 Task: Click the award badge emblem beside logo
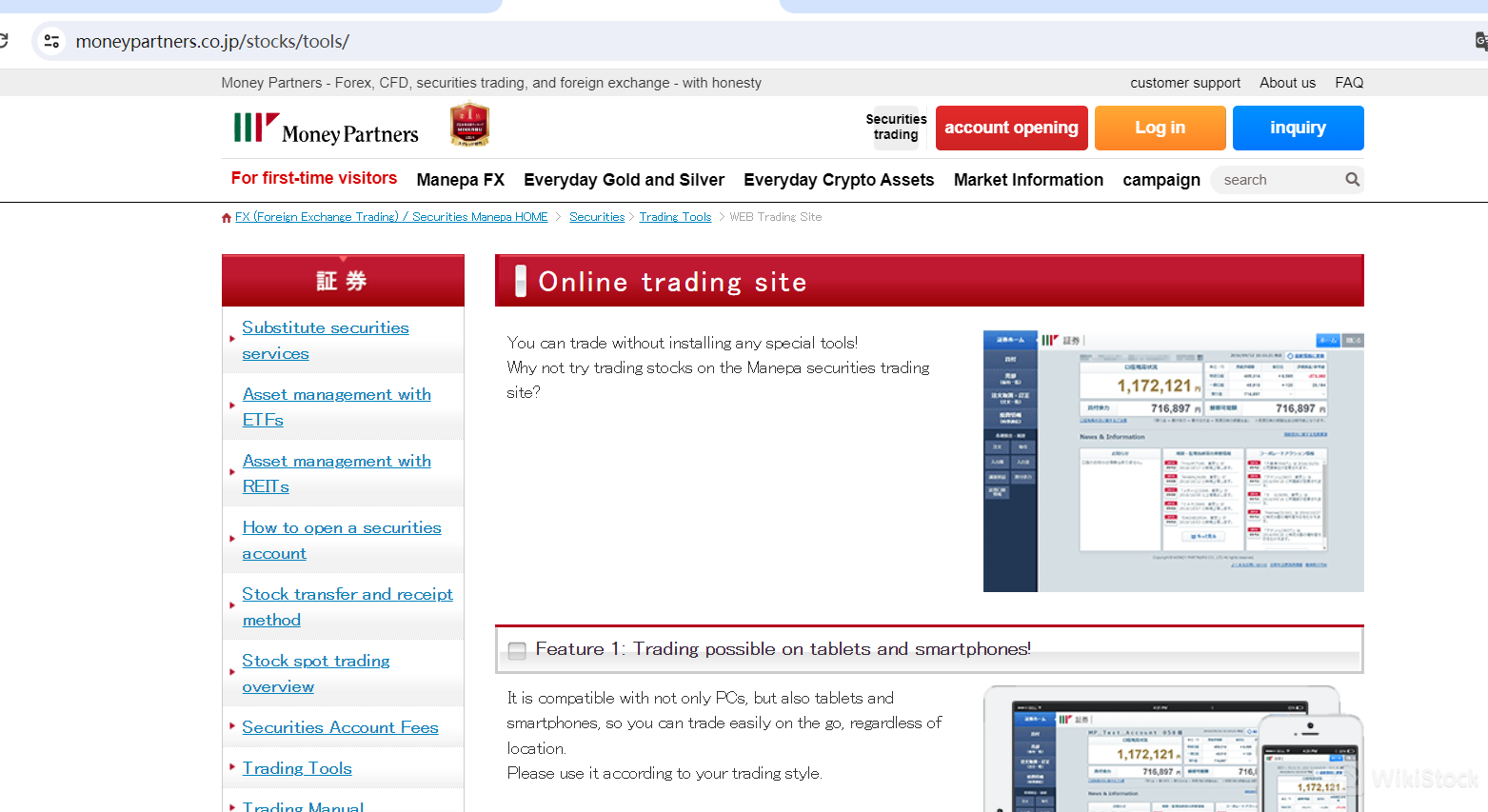[469, 125]
